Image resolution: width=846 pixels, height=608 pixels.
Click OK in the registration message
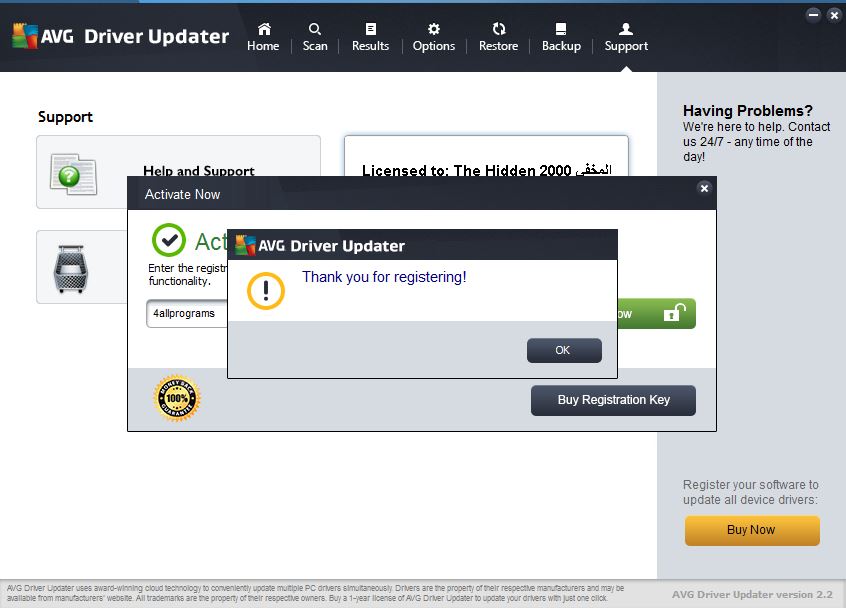pos(564,350)
